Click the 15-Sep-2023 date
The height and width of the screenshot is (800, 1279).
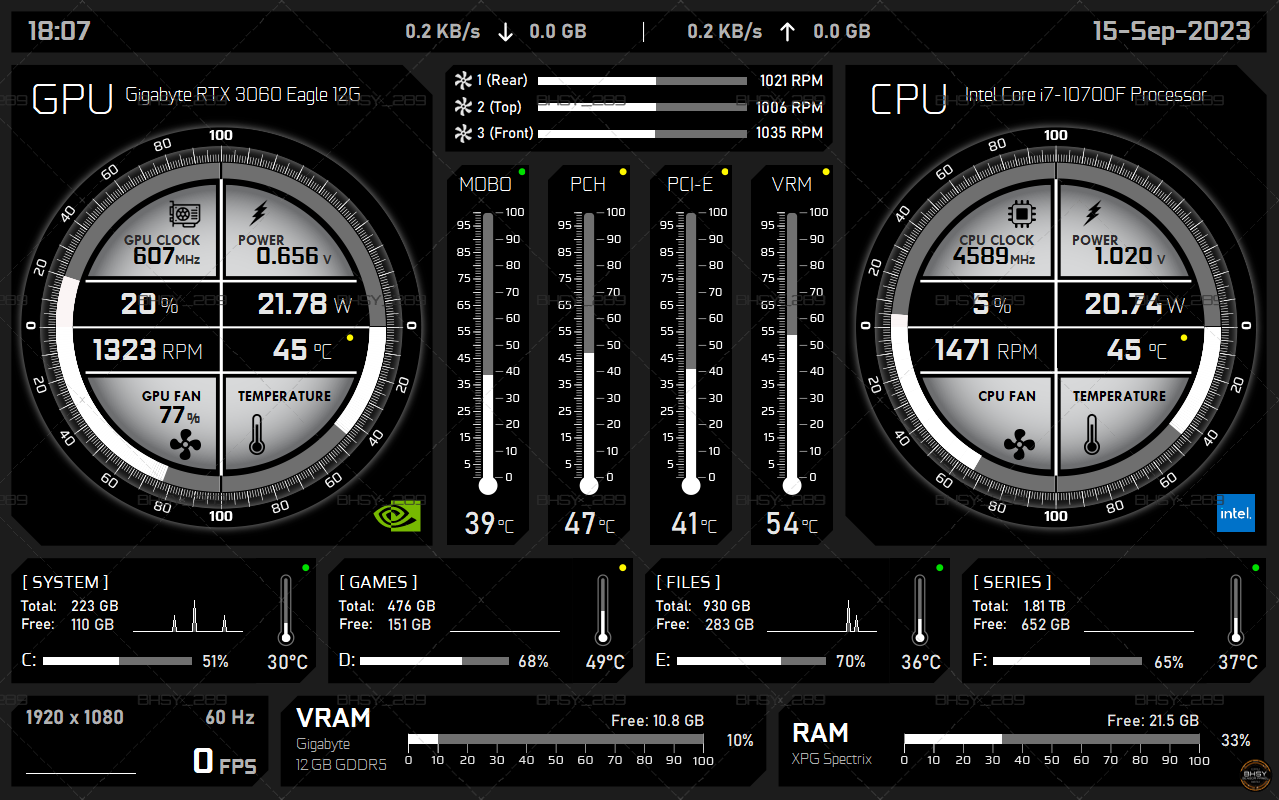click(x=1171, y=31)
